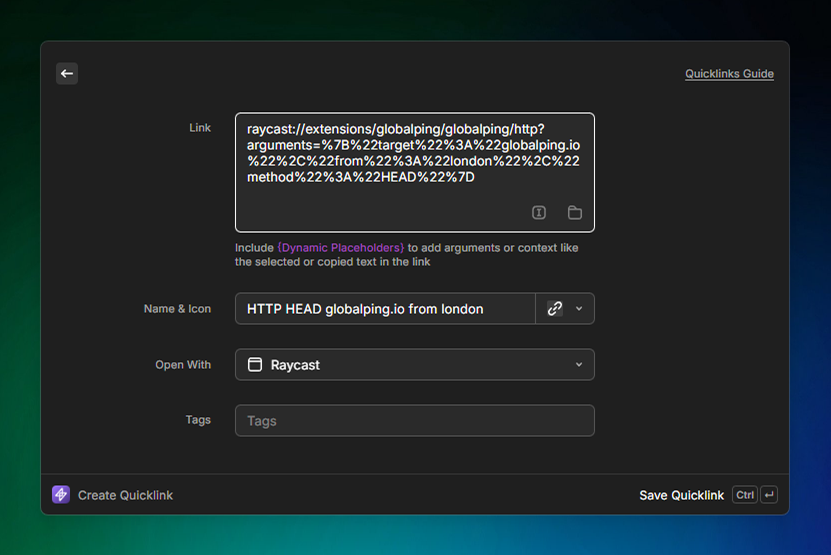Choose a different icon via link icon
Screen dimensions: 831x555
554,309
